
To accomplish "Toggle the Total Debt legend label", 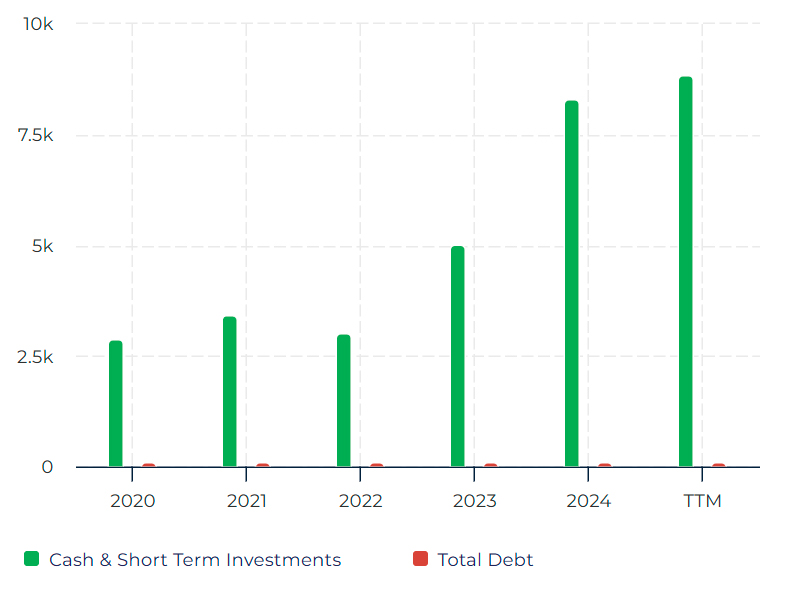I will (x=485, y=560).
